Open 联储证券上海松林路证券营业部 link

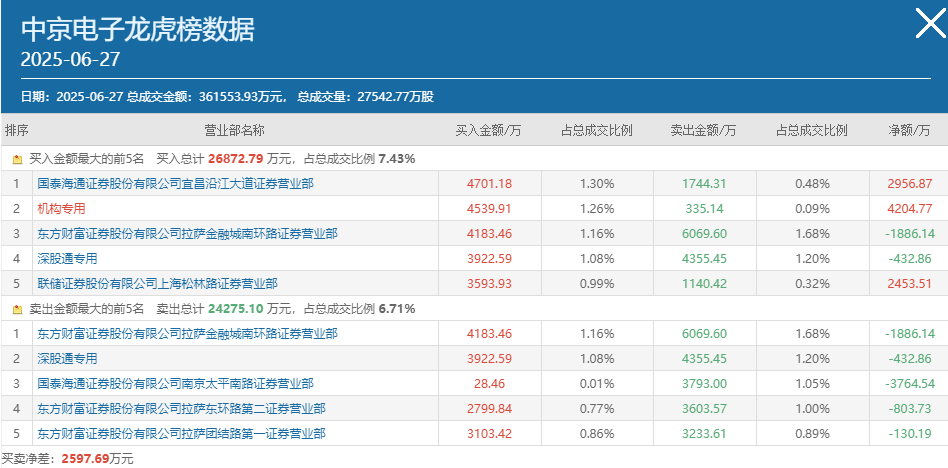(157, 284)
